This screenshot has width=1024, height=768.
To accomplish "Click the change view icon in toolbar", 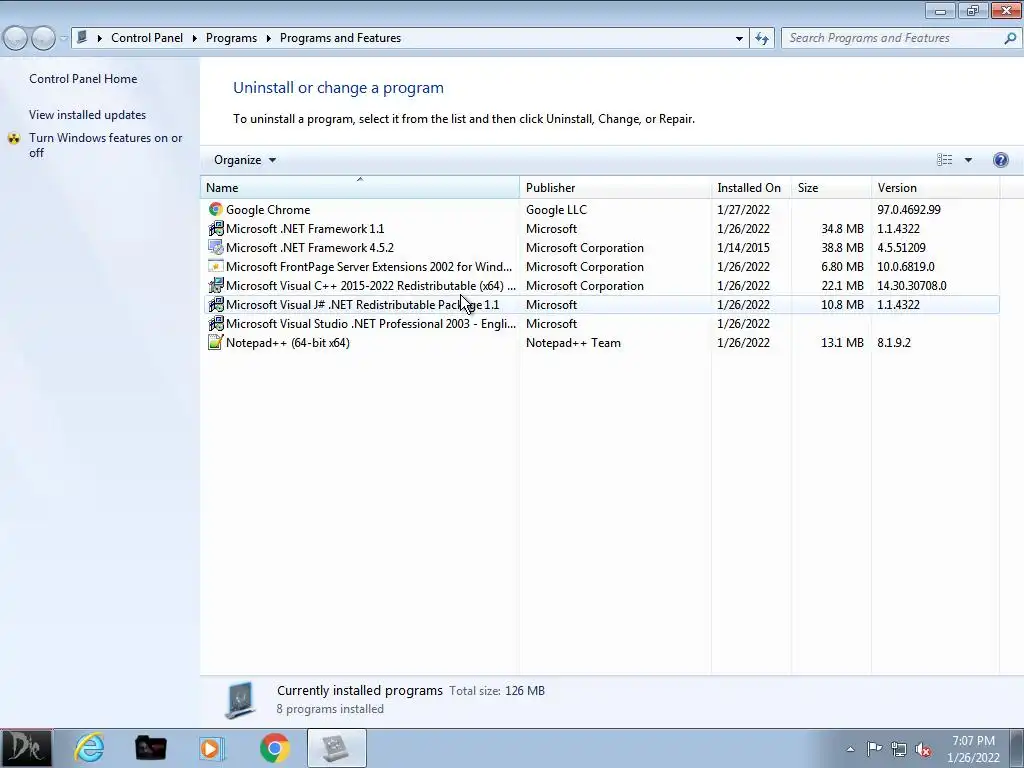I will tap(944, 160).
